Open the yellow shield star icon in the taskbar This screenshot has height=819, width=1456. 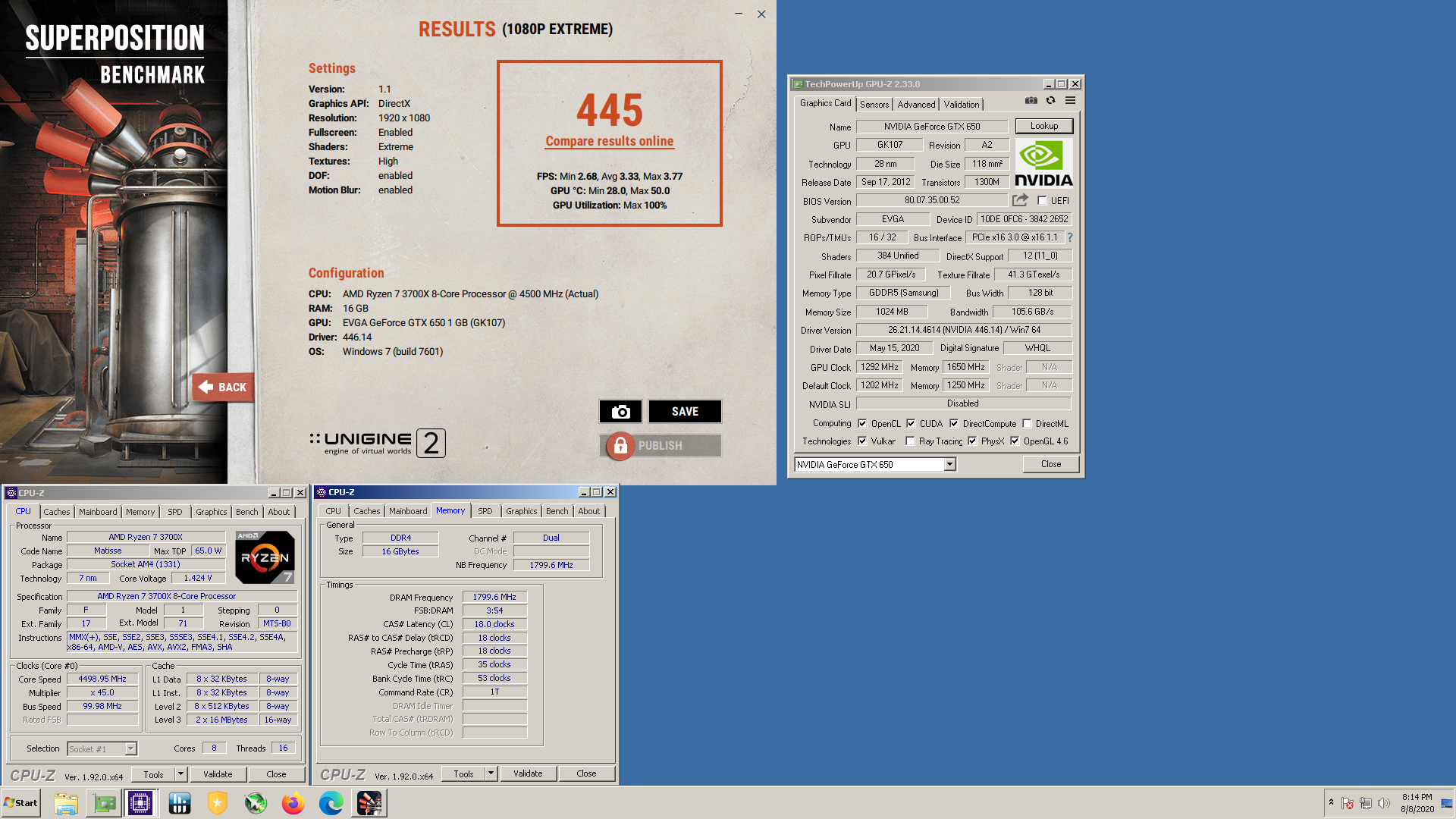218,803
